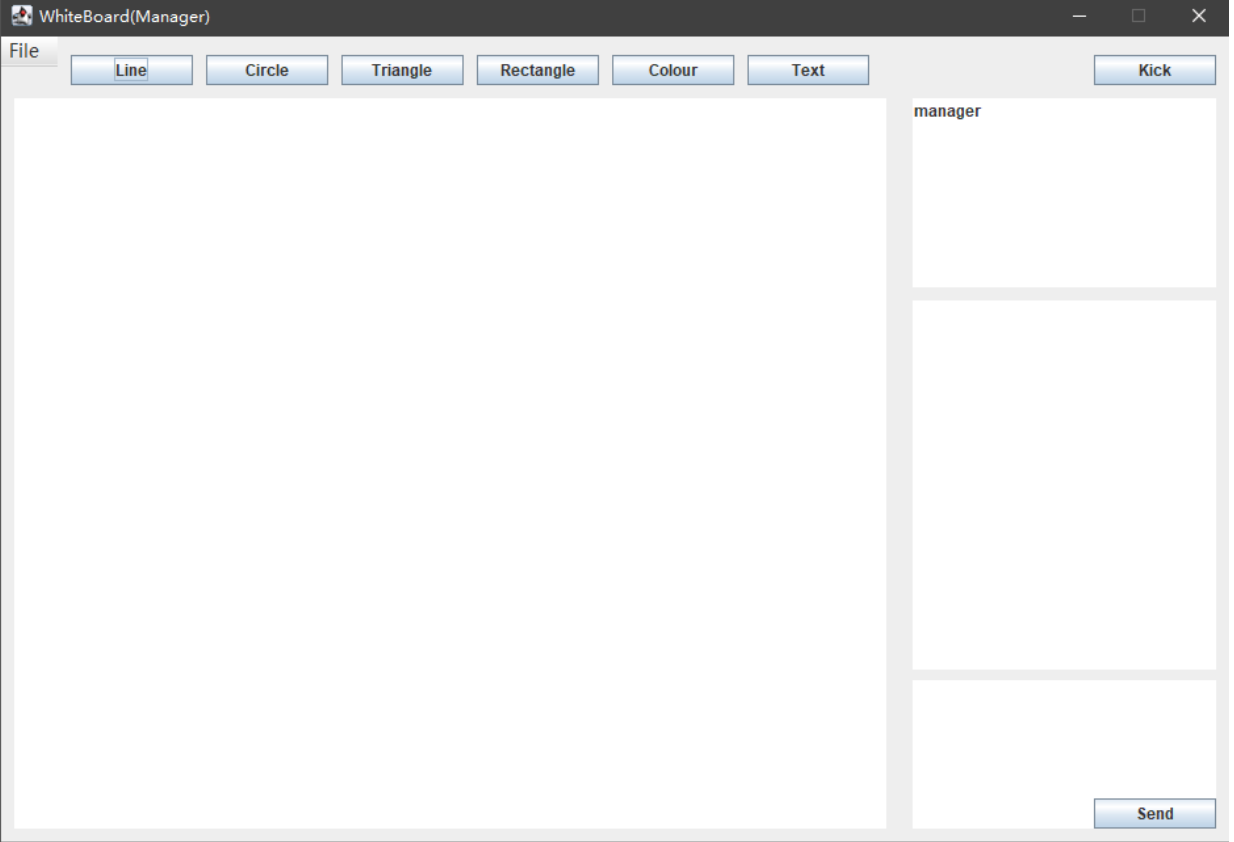The width and height of the screenshot is (1234, 842).
Task: Click the whiteboard drawing canvas
Action: point(450,460)
